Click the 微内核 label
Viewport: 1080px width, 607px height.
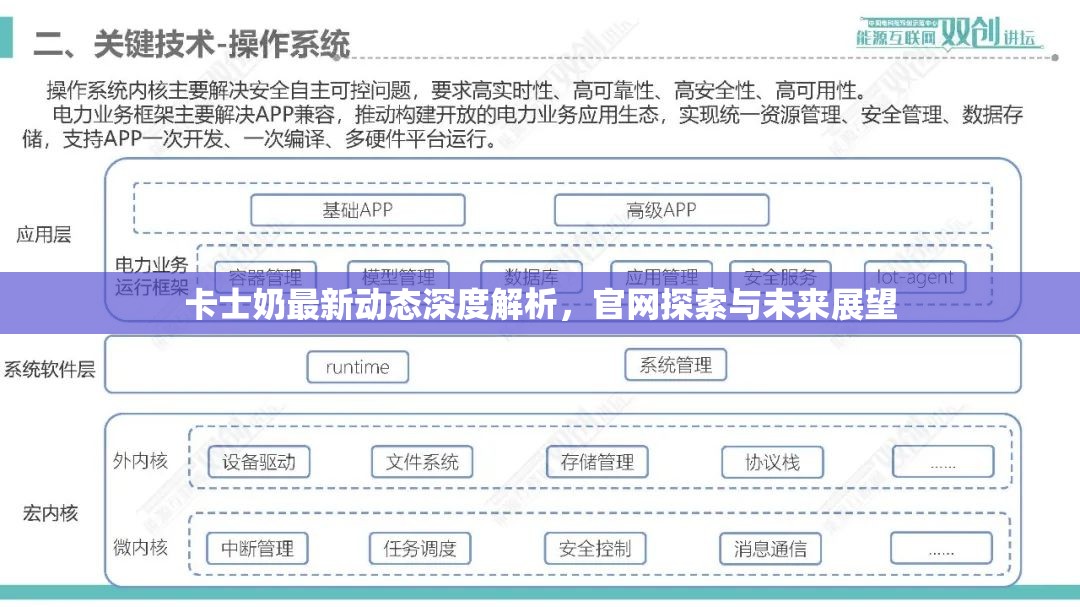tap(141, 548)
